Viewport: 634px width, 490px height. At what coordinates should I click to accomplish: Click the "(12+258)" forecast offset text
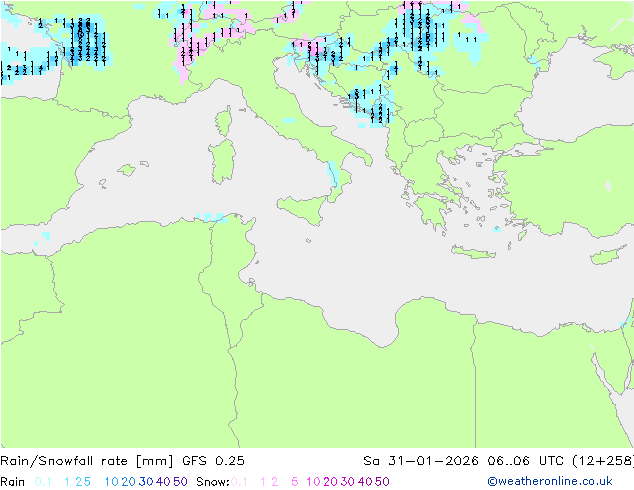pyautogui.click(x=605, y=461)
